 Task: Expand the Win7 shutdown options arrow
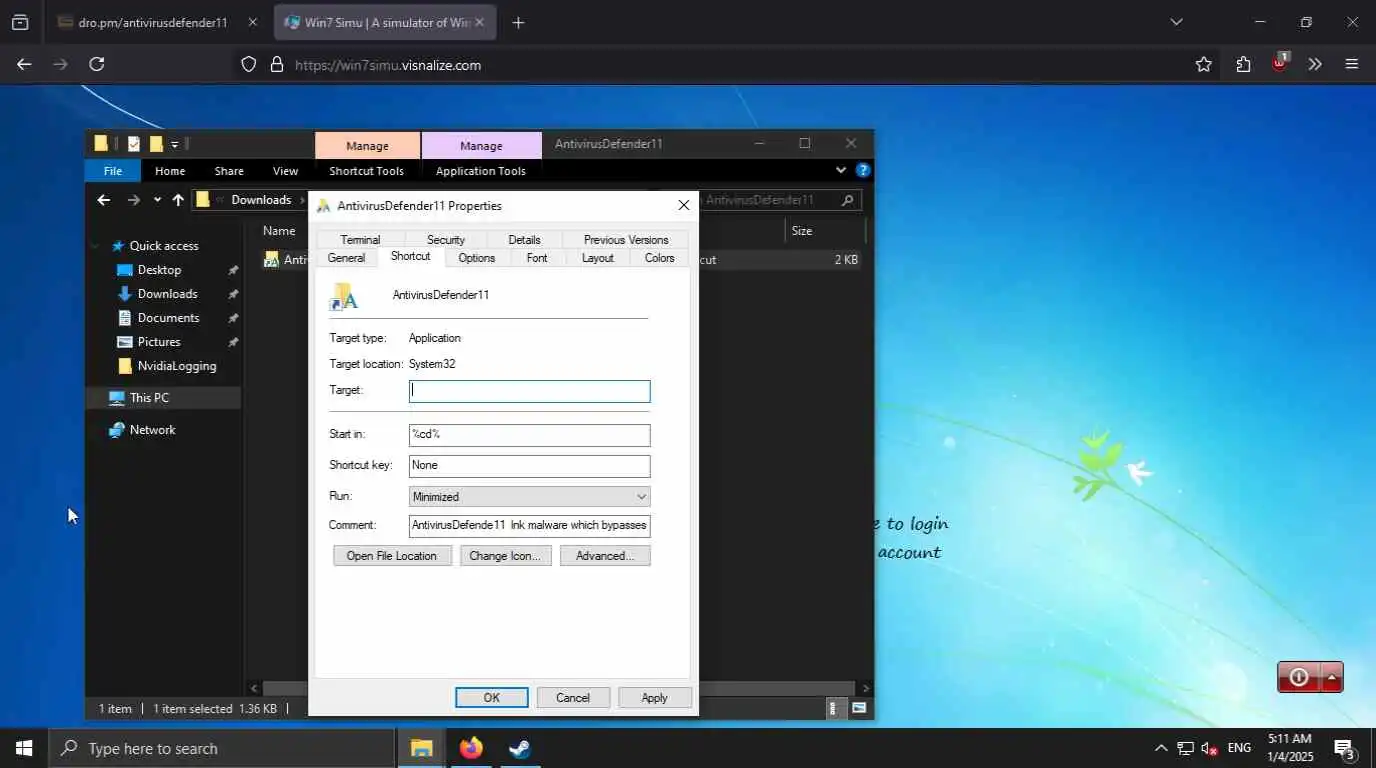[x=1332, y=677]
